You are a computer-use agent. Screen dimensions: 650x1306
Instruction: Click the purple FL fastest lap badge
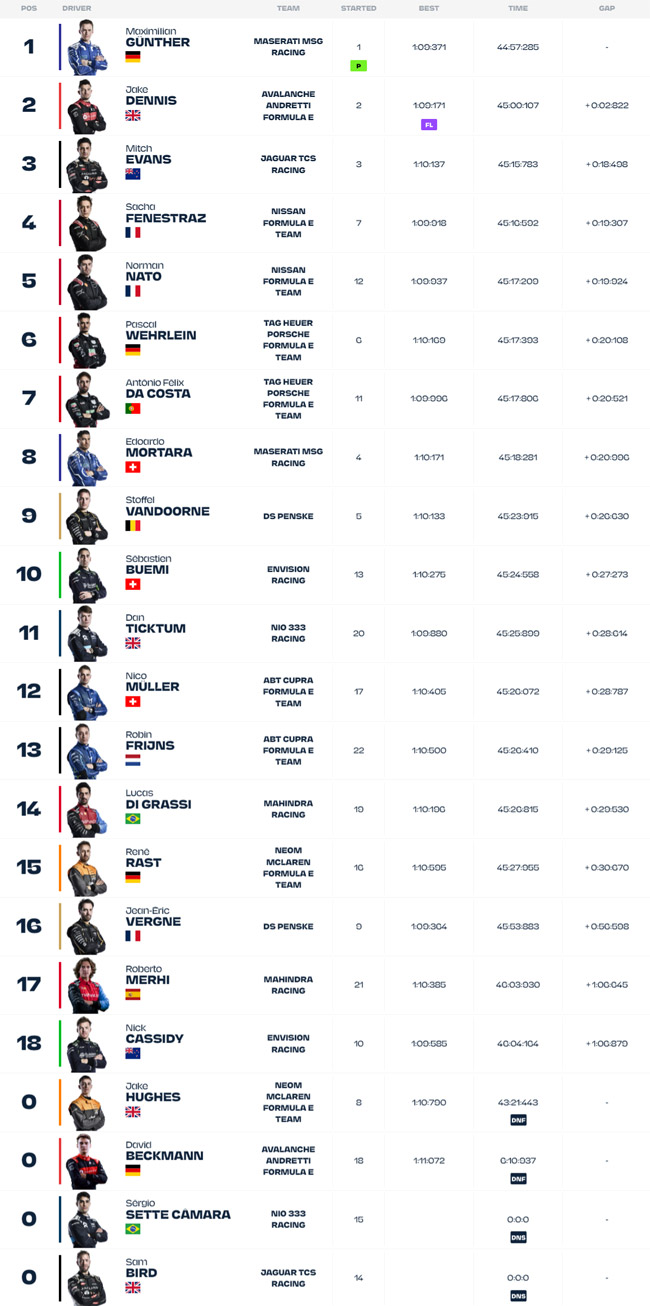pos(429,125)
